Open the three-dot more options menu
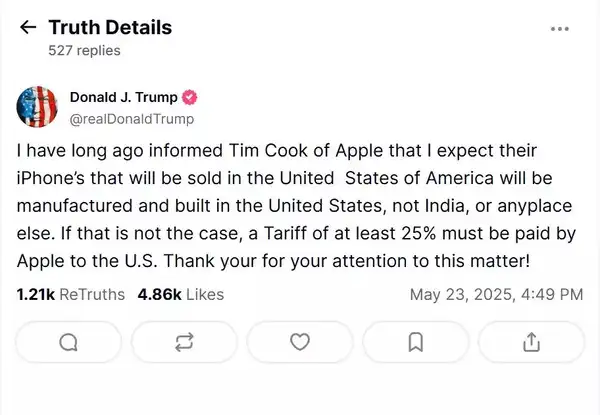The width and height of the screenshot is (600, 415). click(559, 29)
